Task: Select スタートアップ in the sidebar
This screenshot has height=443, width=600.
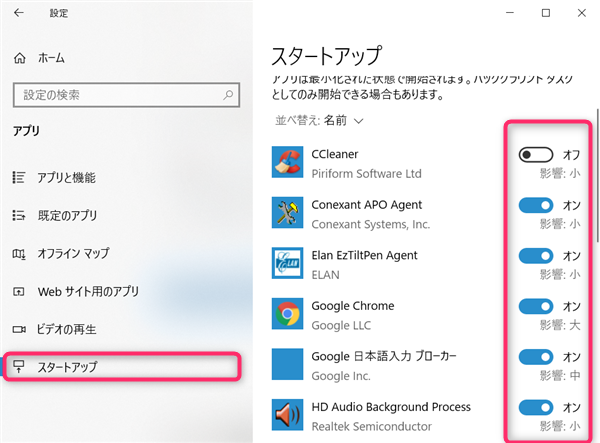Action: tap(122, 367)
